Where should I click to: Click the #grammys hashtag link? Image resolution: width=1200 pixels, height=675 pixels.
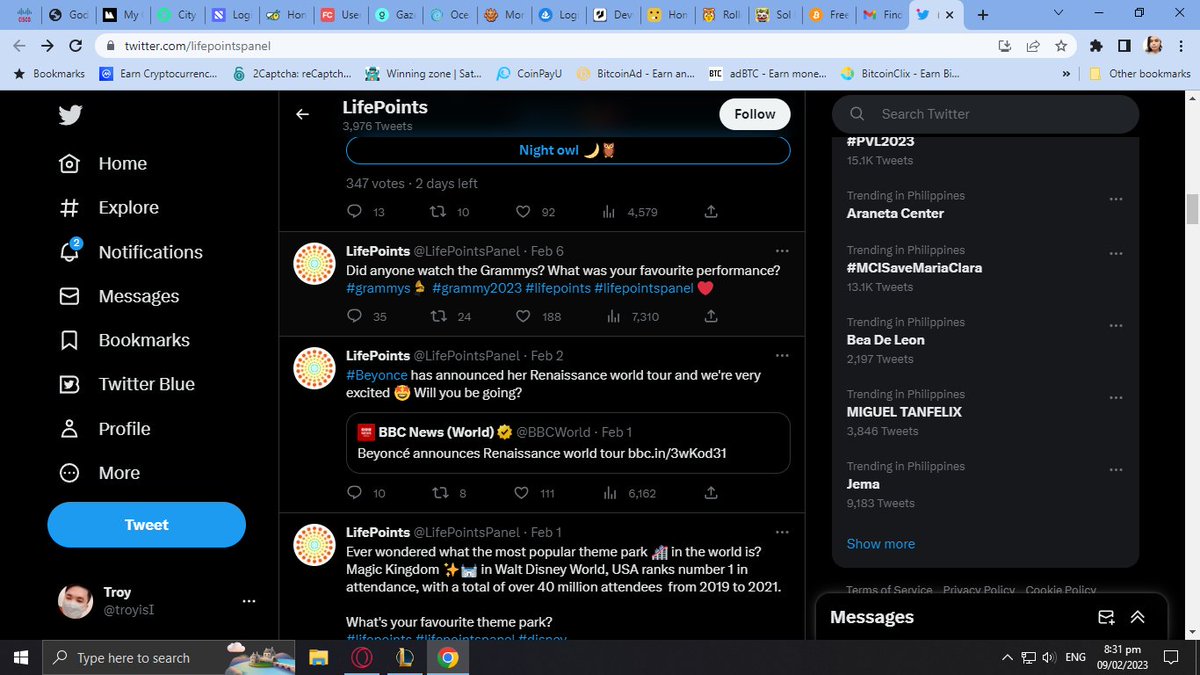coord(379,289)
